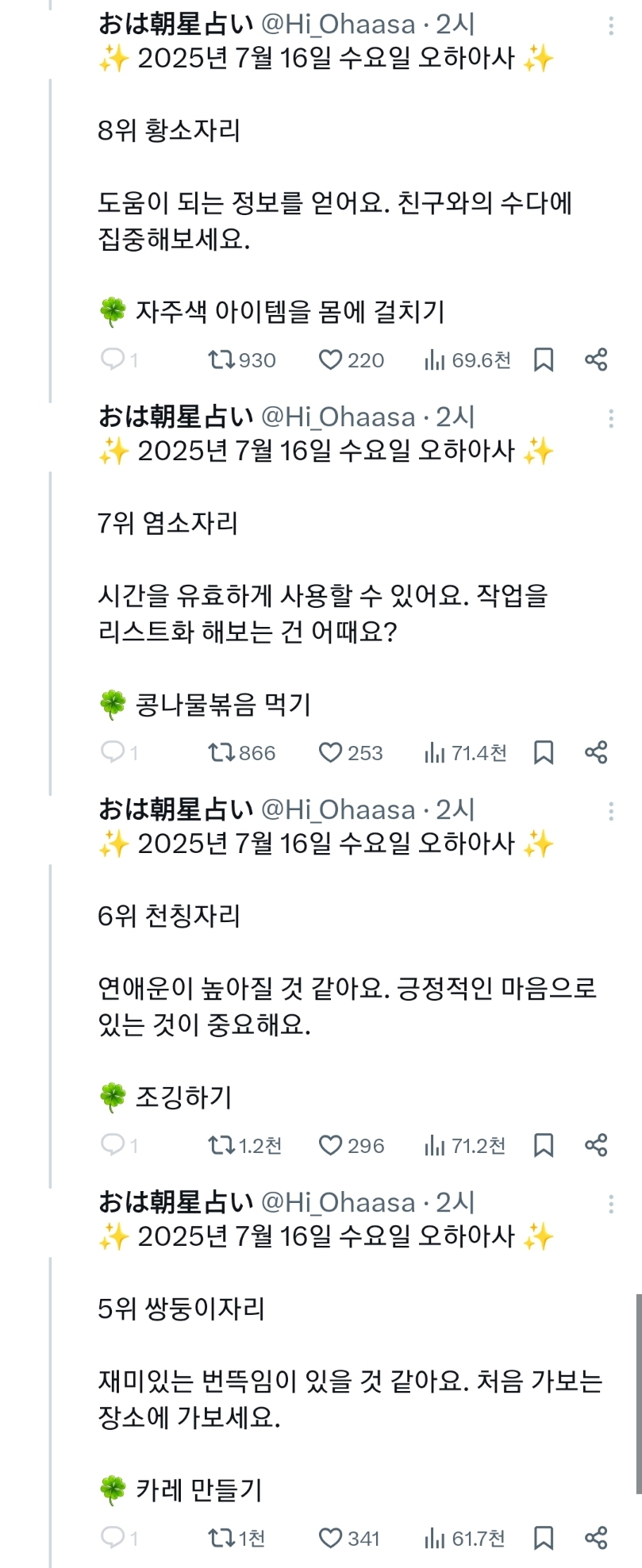Reply to the 황소자리 post
The width and height of the screenshot is (642, 1568).
click(x=113, y=360)
